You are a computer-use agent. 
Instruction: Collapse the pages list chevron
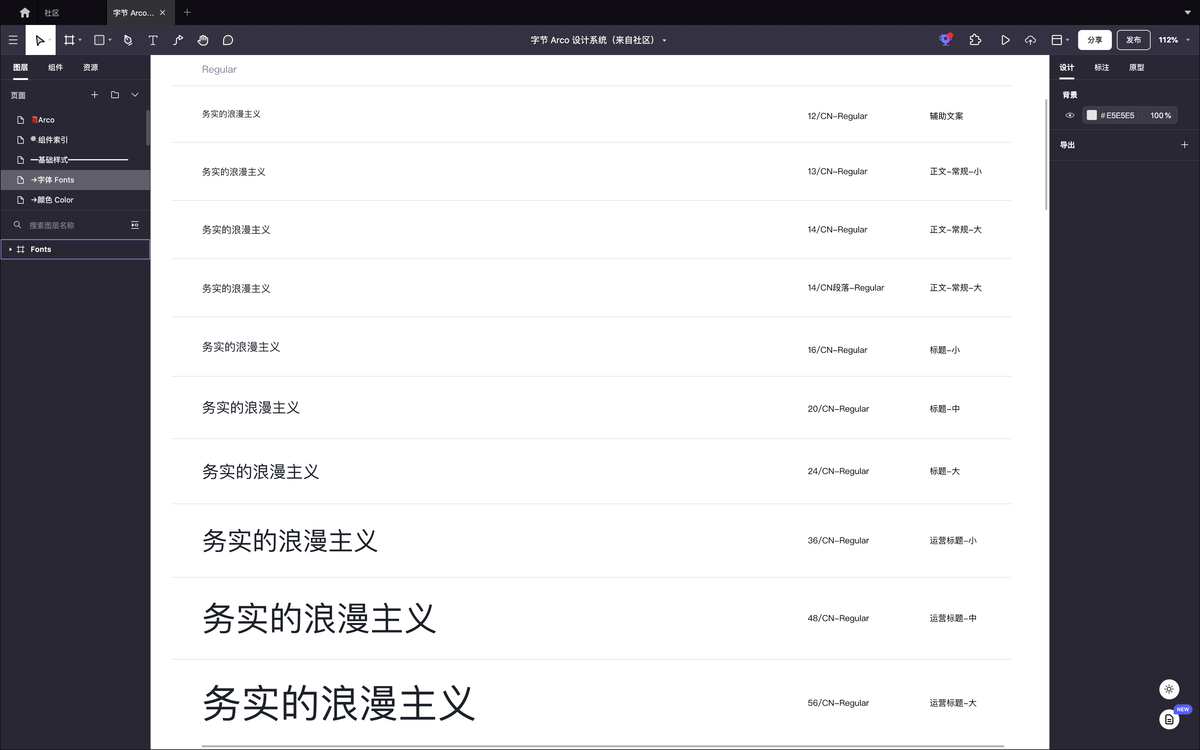point(135,95)
